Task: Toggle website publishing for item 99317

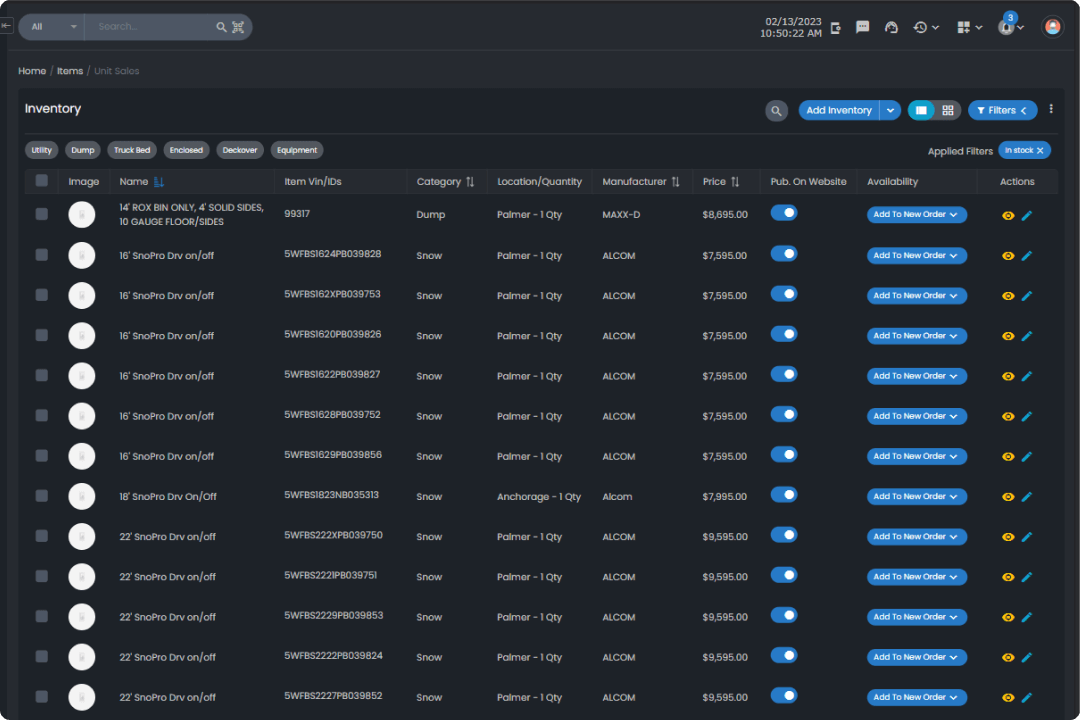Action: [x=784, y=213]
